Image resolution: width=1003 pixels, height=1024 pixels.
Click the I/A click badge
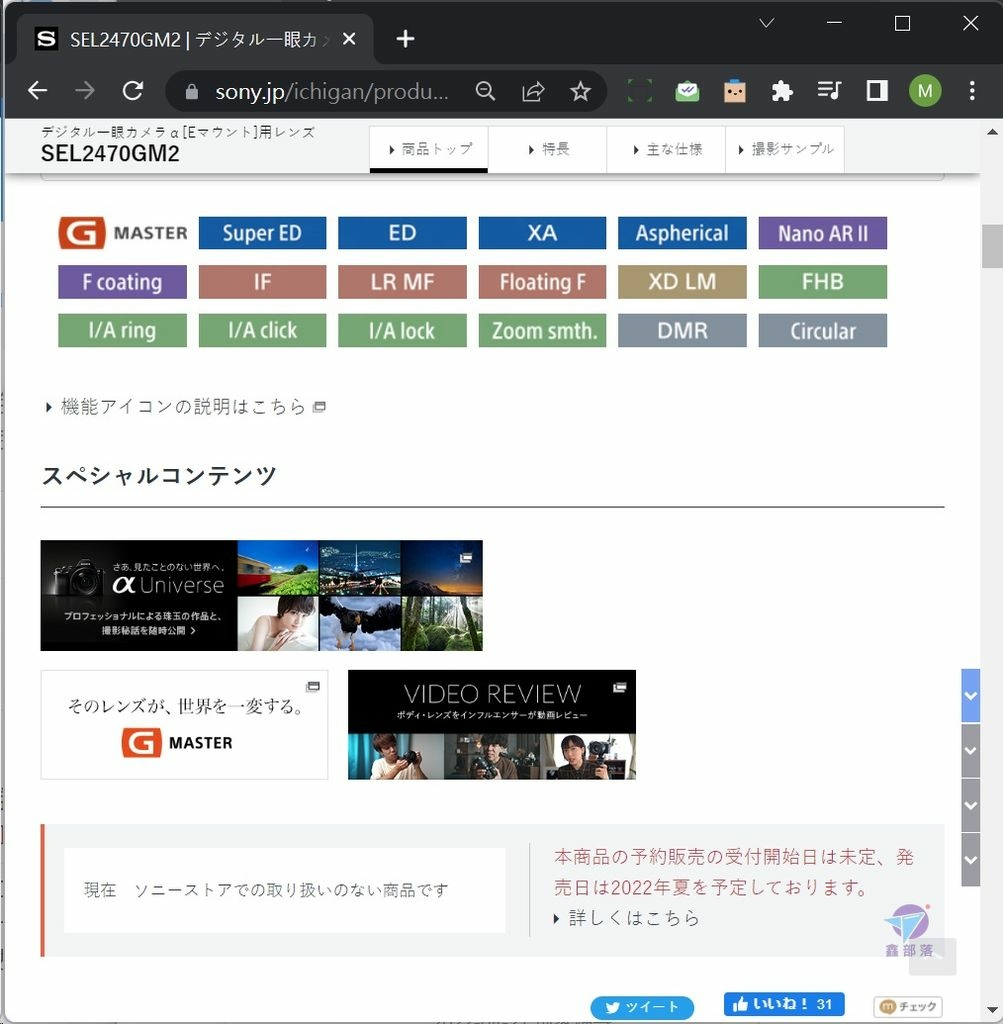263,330
